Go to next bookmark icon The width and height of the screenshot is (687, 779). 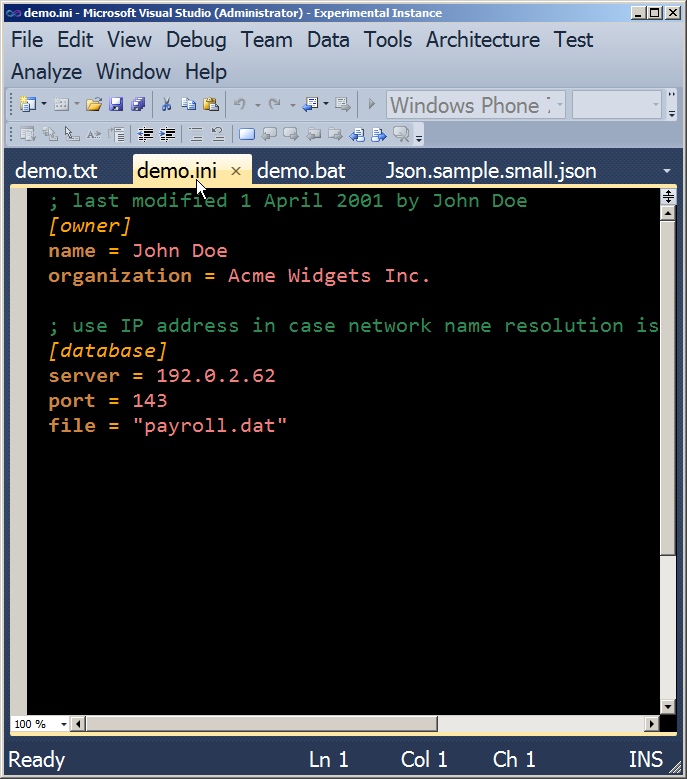coord(291,134)
